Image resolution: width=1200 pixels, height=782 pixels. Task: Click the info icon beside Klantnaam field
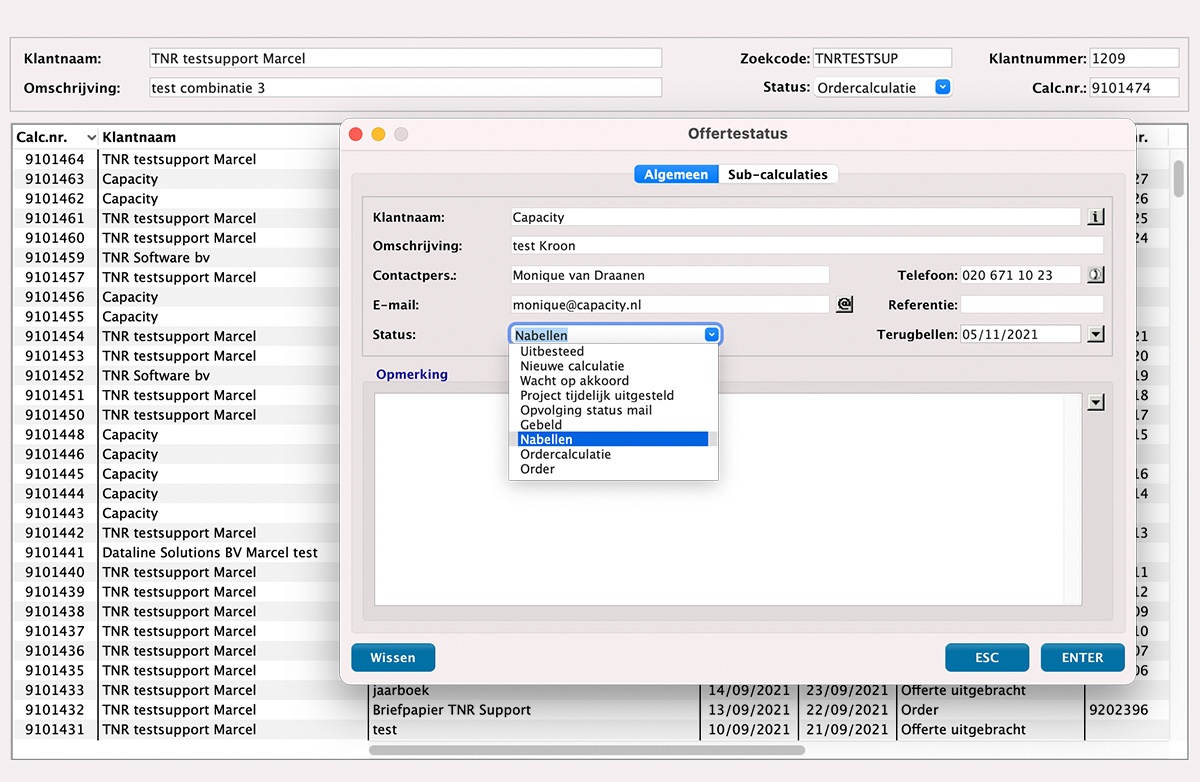(x=1095, y=217)
